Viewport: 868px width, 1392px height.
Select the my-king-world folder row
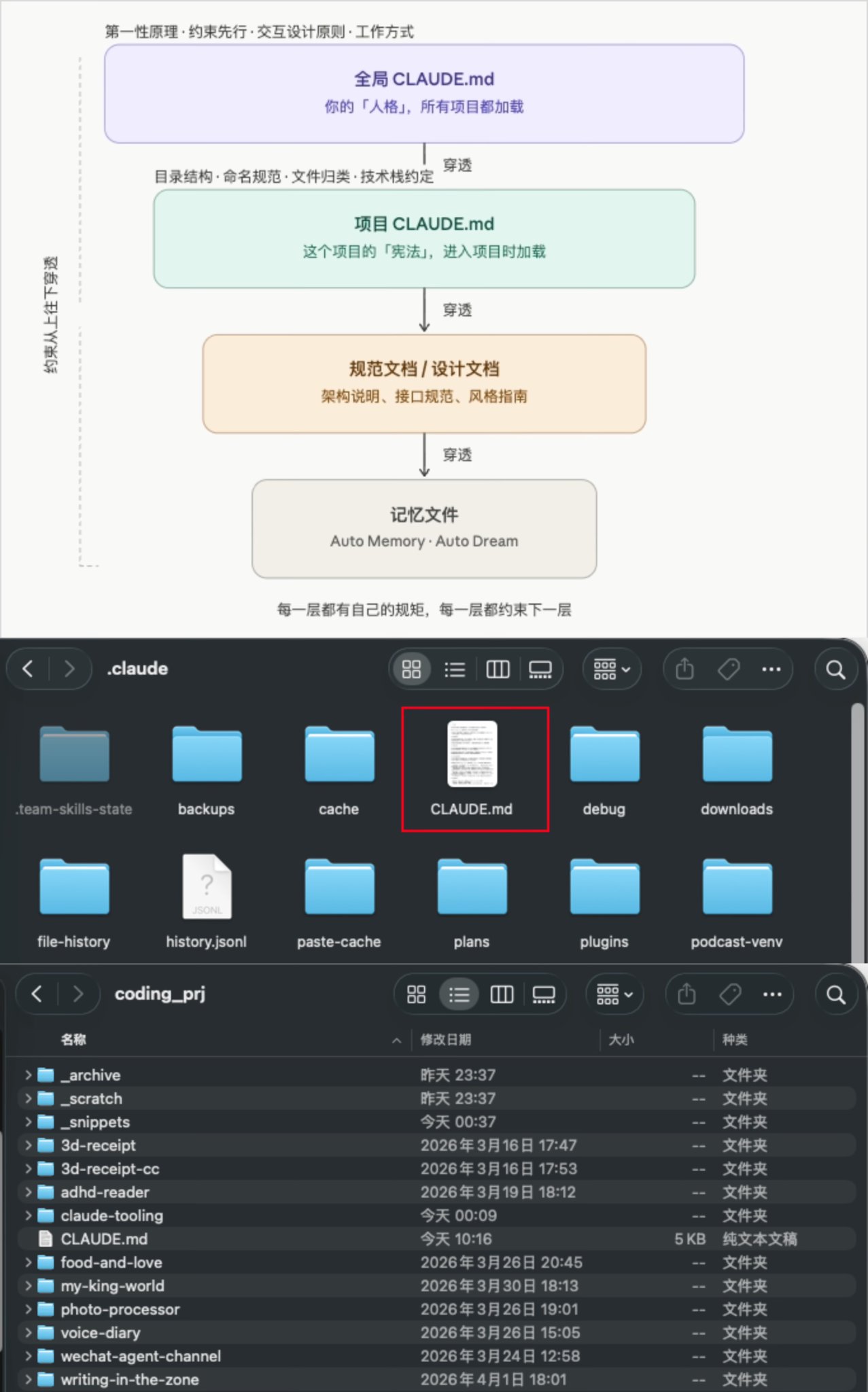435,1286
